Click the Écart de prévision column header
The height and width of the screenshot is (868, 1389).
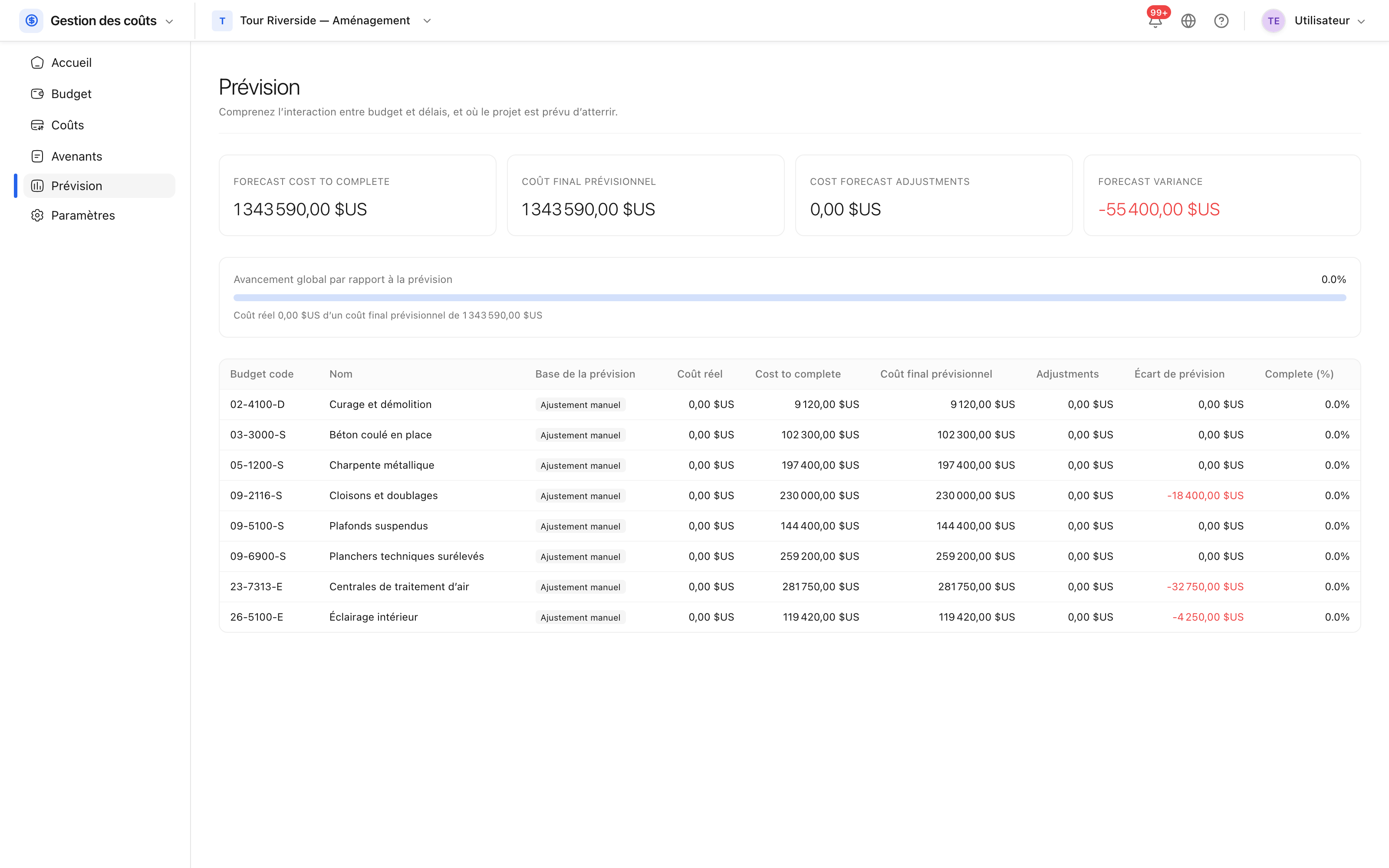pos(1179,374)
